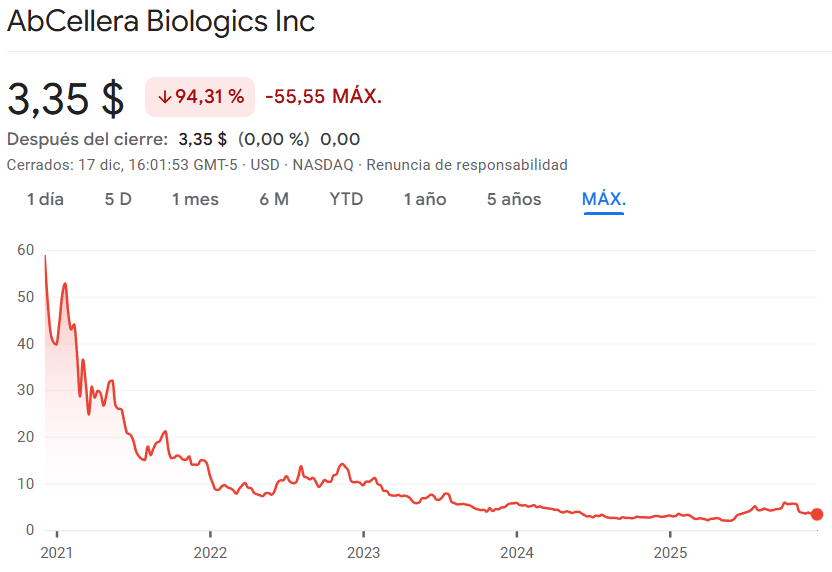Open the "Renuncia de responsabilidad" link
The image size is (832, 572).
coord(467,165)
